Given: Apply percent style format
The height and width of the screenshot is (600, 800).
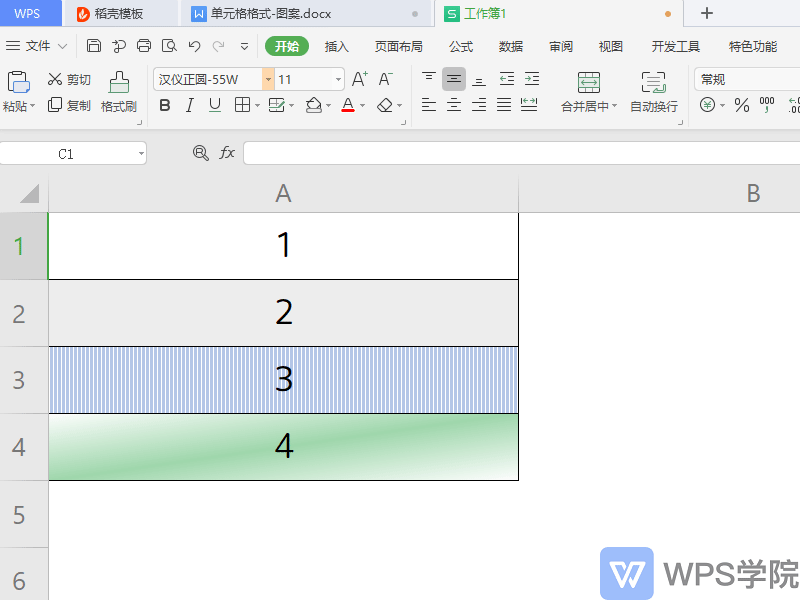Looking at the screenshot, I should point(742,105).
